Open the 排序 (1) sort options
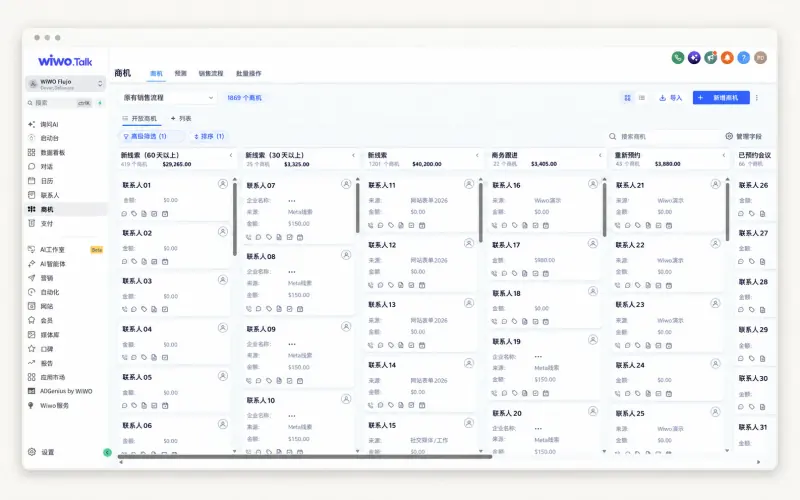Image resolution: width=800 pixels, height=500 pixels. click(209, 136)
